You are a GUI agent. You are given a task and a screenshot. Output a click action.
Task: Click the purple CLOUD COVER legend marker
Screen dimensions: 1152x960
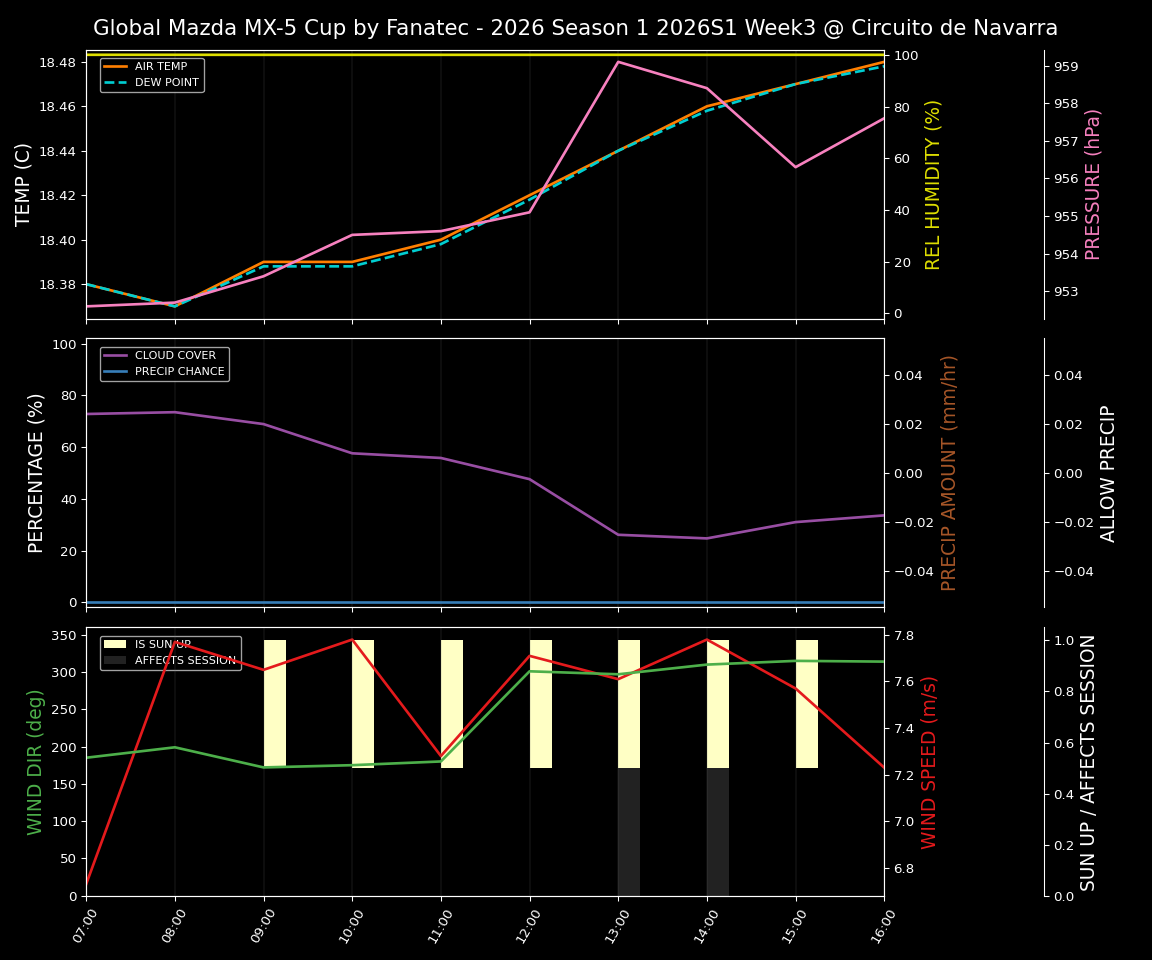[117, 355]
